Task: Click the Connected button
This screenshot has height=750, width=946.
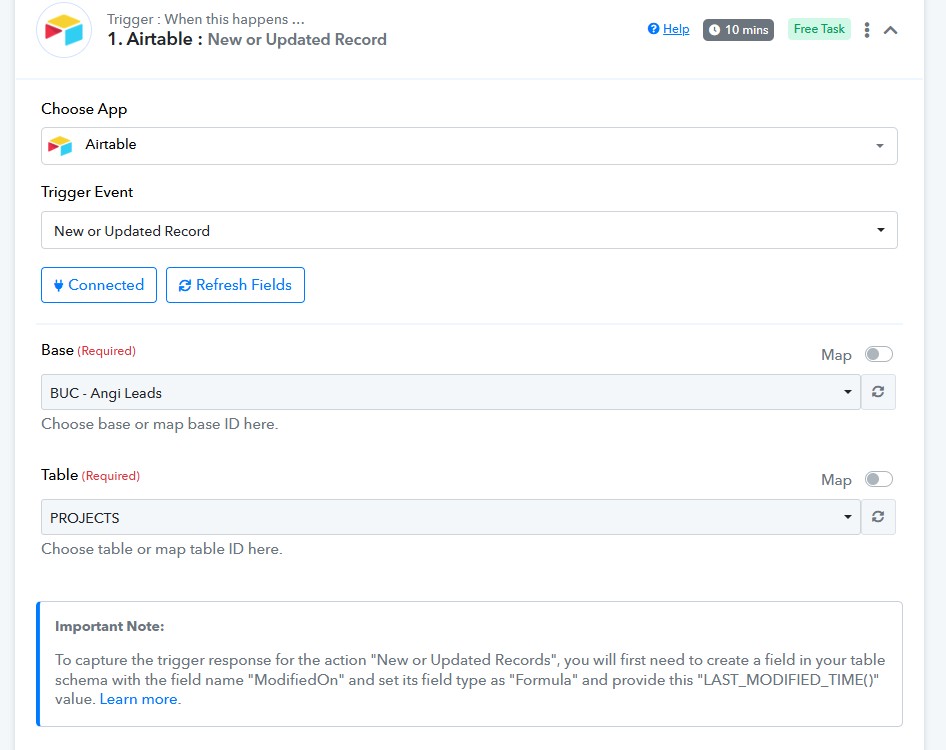Action: click(x=99, y=285)
